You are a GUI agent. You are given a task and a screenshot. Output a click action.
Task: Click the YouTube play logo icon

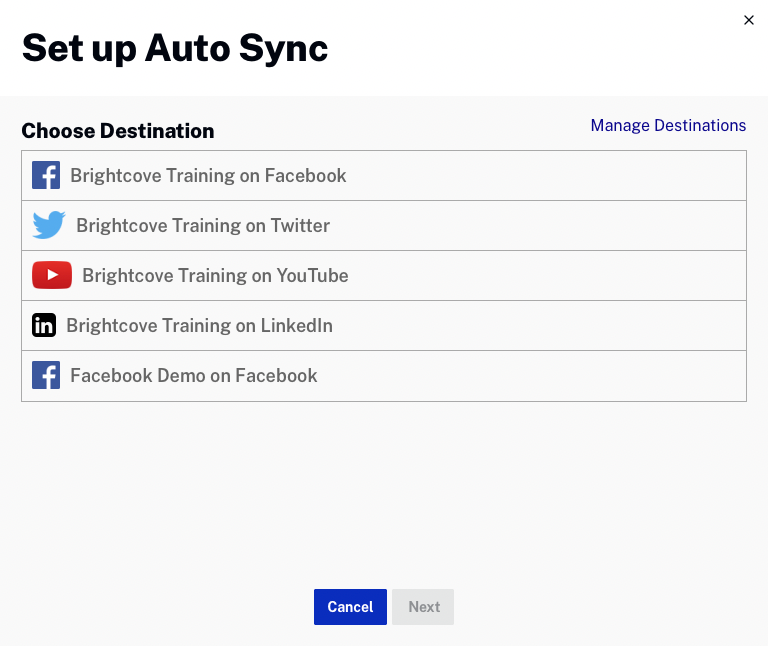pos(52,276)
